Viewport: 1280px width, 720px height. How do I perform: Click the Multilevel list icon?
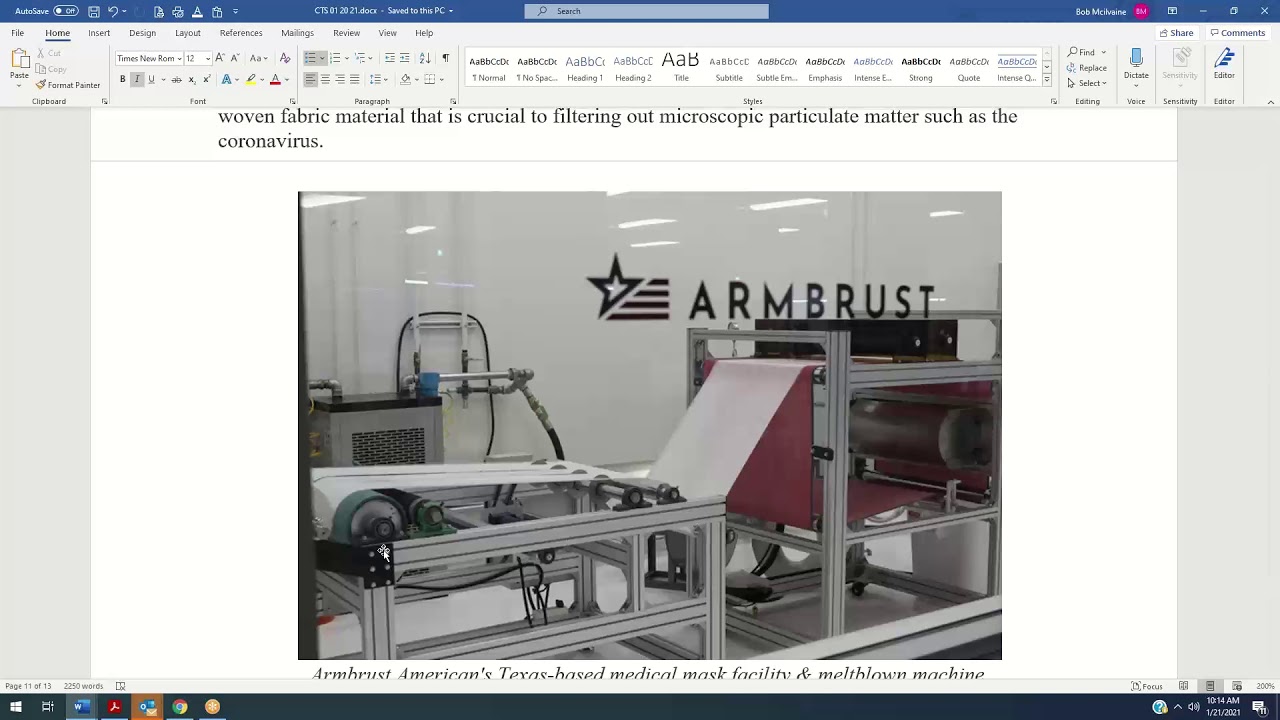[x=361, y=58]
